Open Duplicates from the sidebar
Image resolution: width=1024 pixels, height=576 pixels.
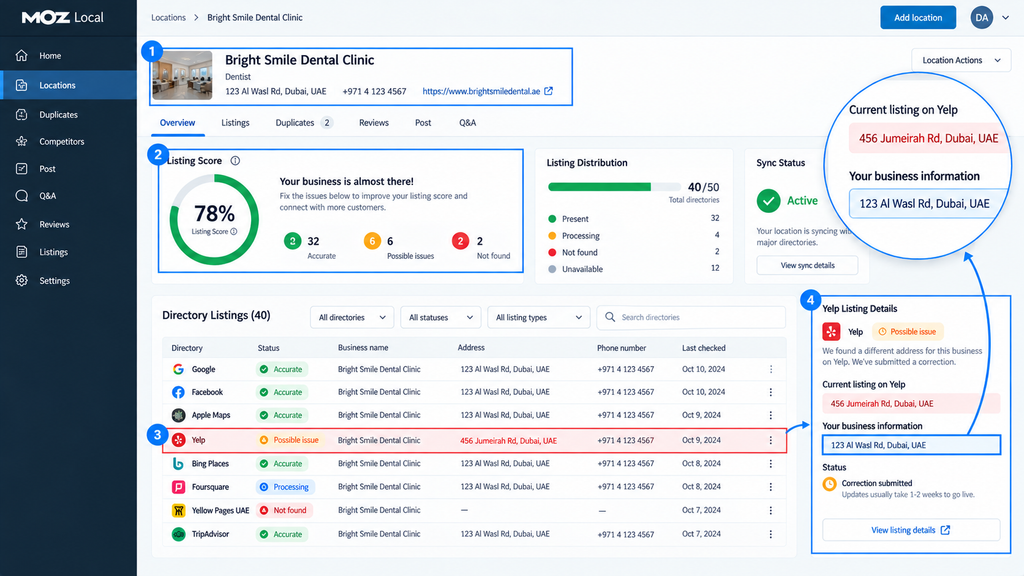(58, 114)
